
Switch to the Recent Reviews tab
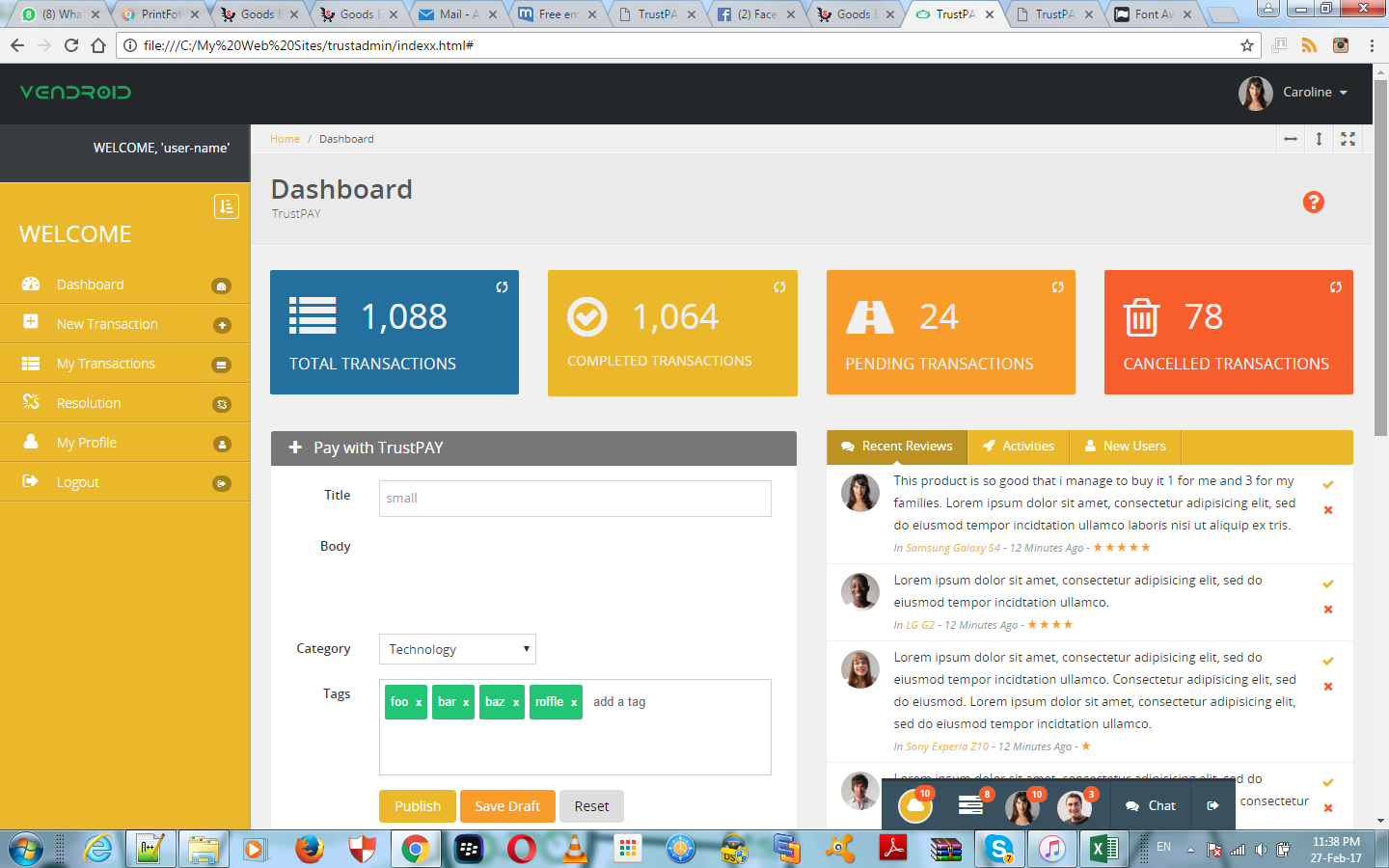tap(897, 447)
